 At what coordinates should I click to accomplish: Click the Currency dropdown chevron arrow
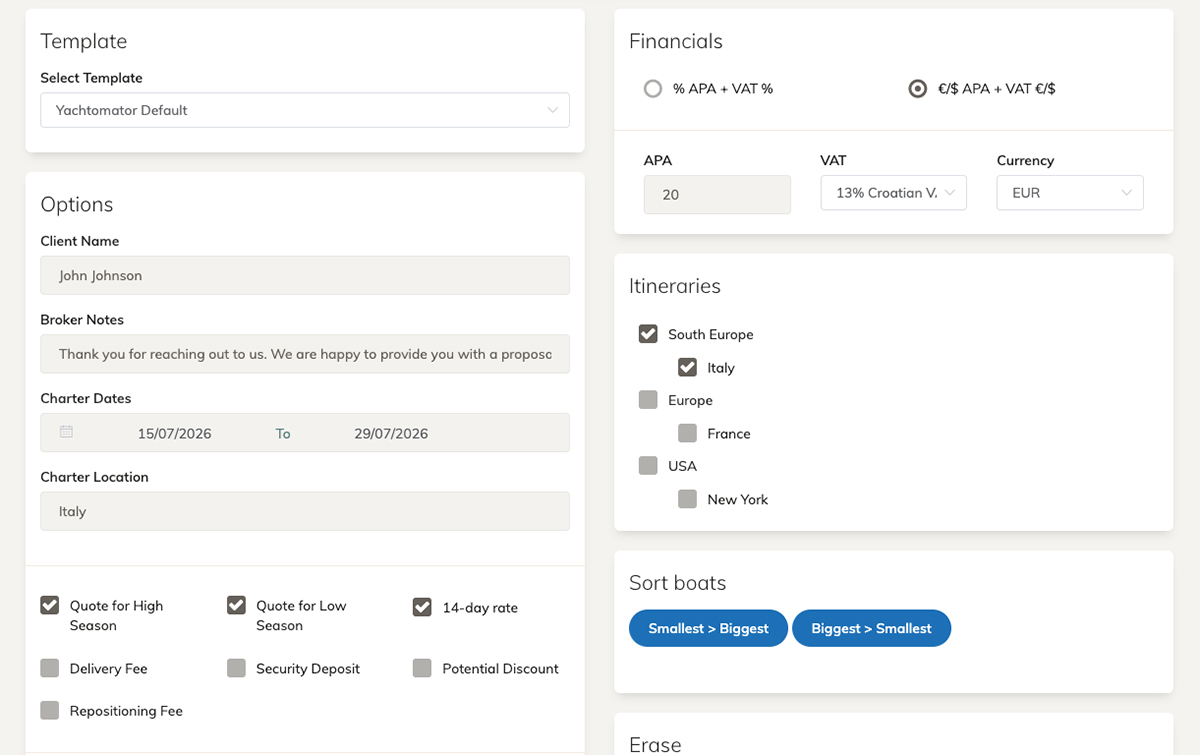[1126, 193]
